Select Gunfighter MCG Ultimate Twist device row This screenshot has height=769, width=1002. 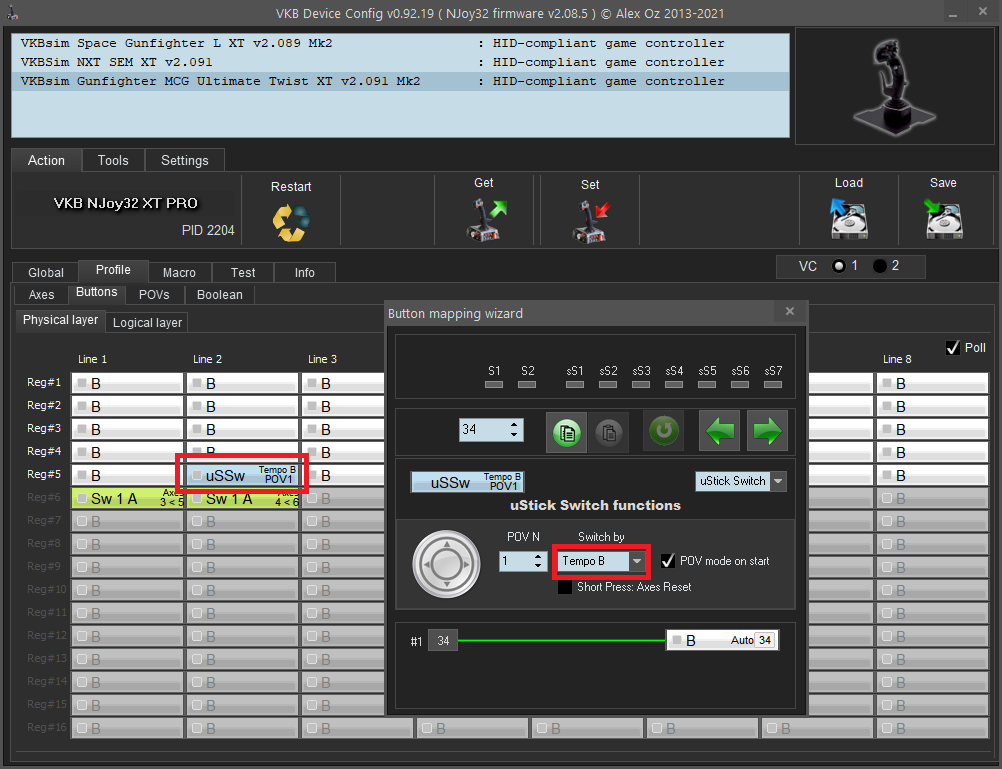pos(400,81)
